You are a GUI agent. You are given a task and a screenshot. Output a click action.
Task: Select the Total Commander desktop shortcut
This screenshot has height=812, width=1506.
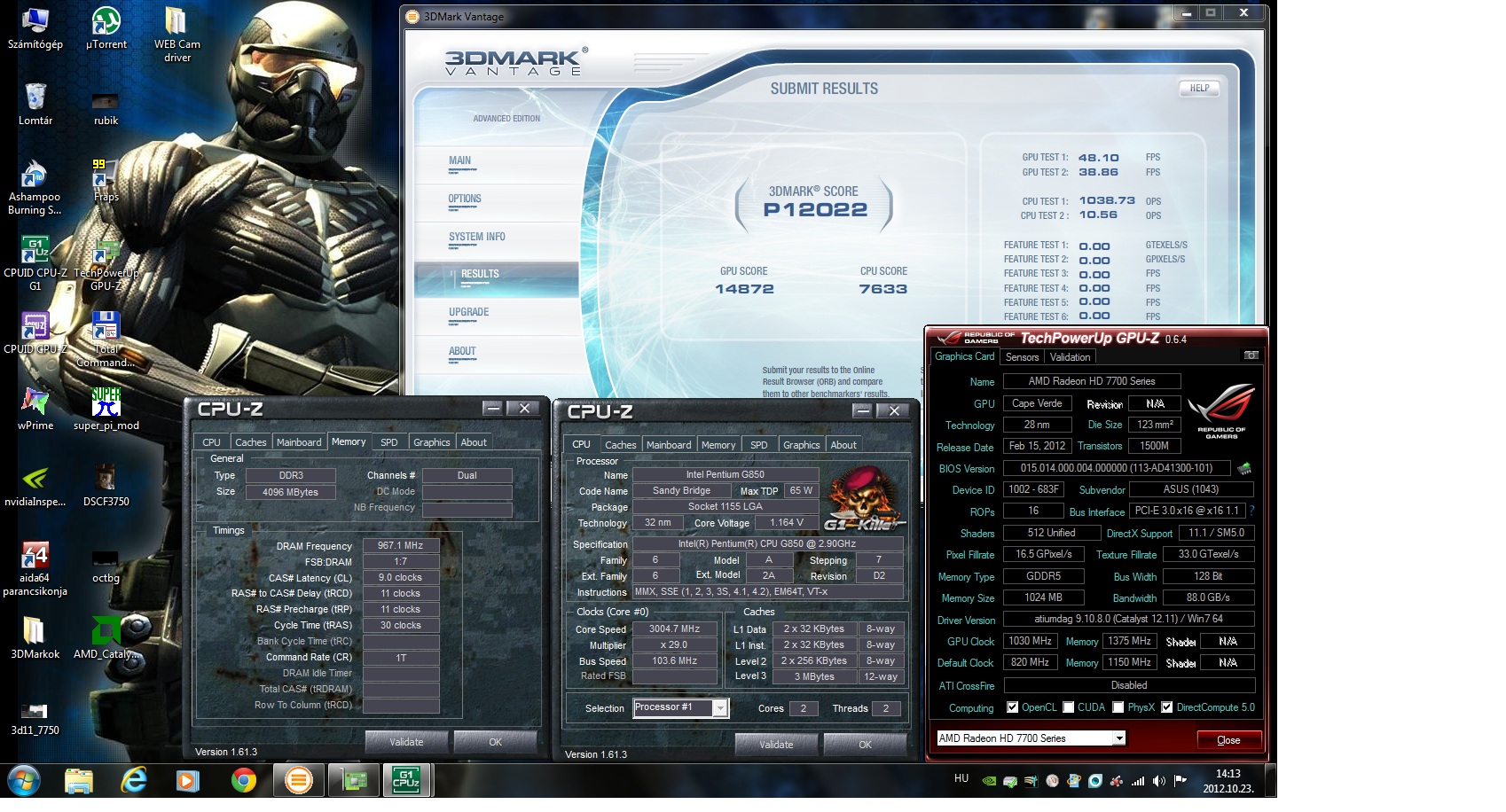tap(106, 340)
